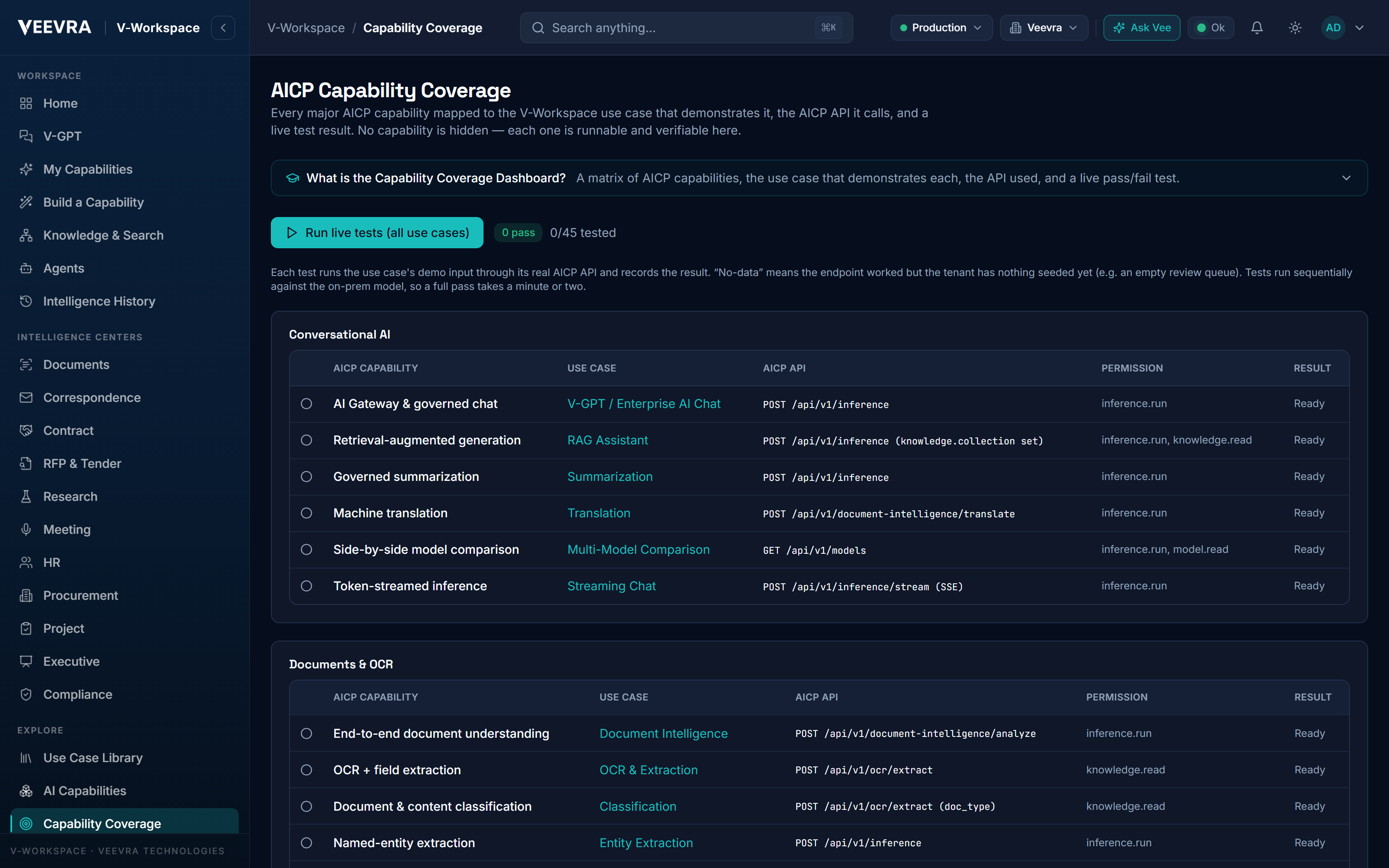Click the RFP & Tender file icon
Viewport: 1389px width, 868px height.
tap(26, 463)
